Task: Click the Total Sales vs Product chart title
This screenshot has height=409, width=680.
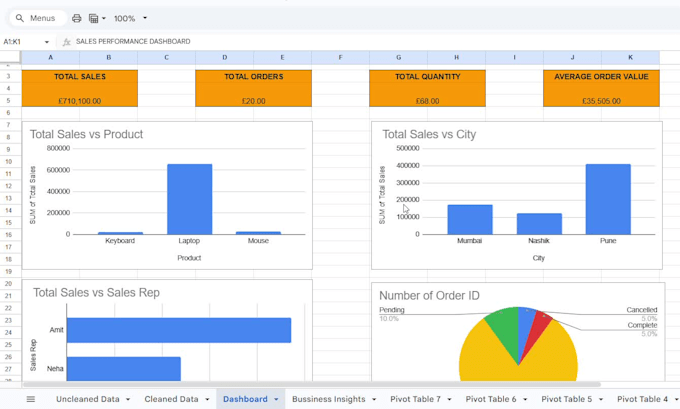Action: pyautogui.click(x=86, y=134)
